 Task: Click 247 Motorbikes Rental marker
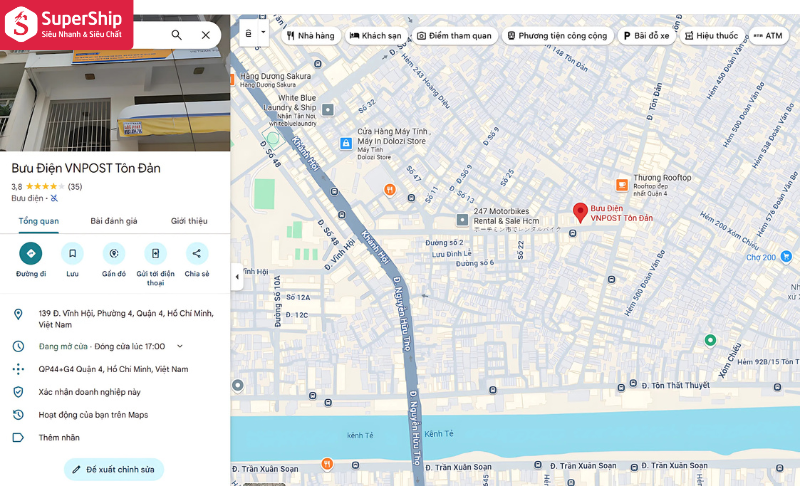pyautogui.click(x=462, y=220)
